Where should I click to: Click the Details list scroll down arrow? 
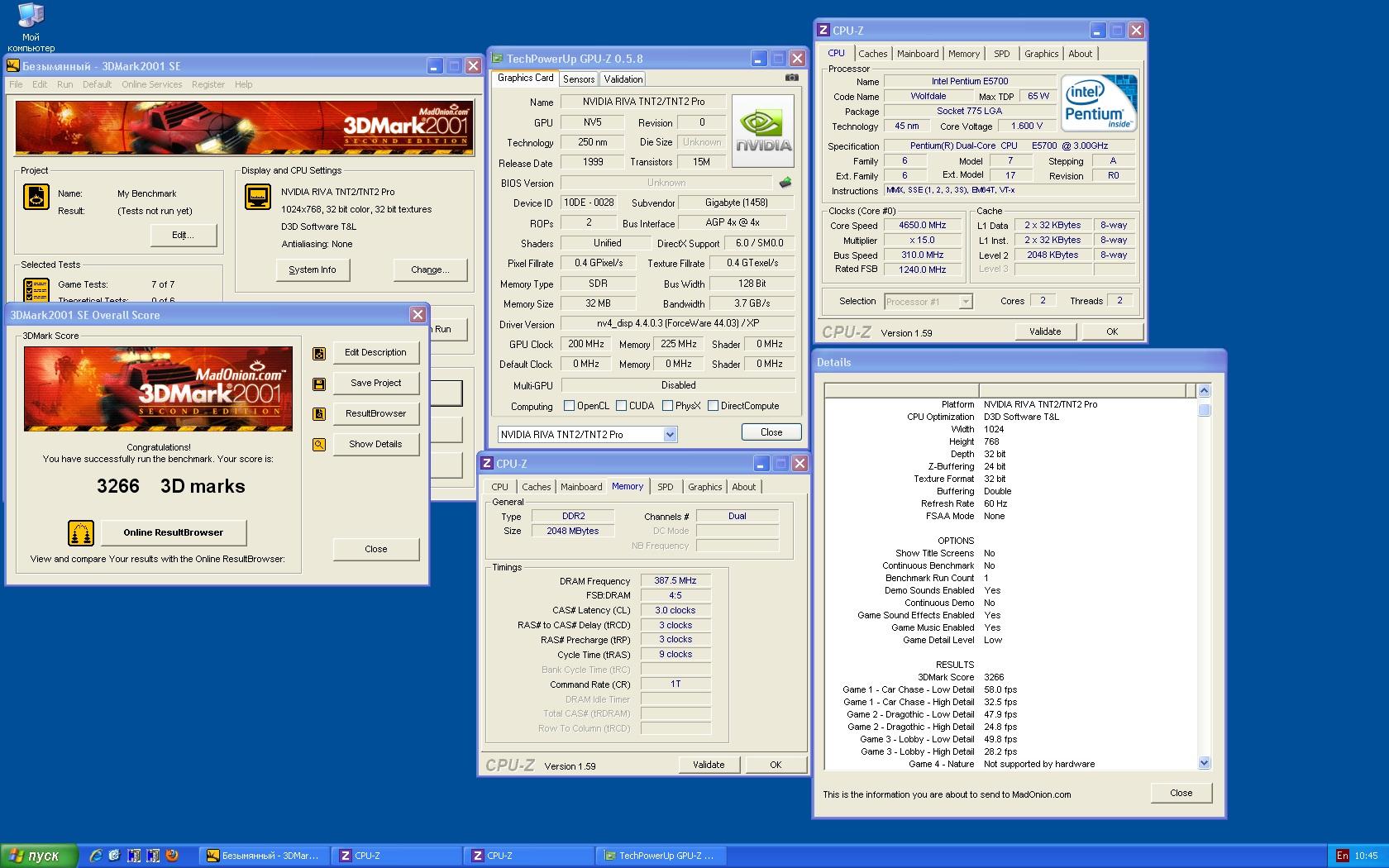(1204, 763)
